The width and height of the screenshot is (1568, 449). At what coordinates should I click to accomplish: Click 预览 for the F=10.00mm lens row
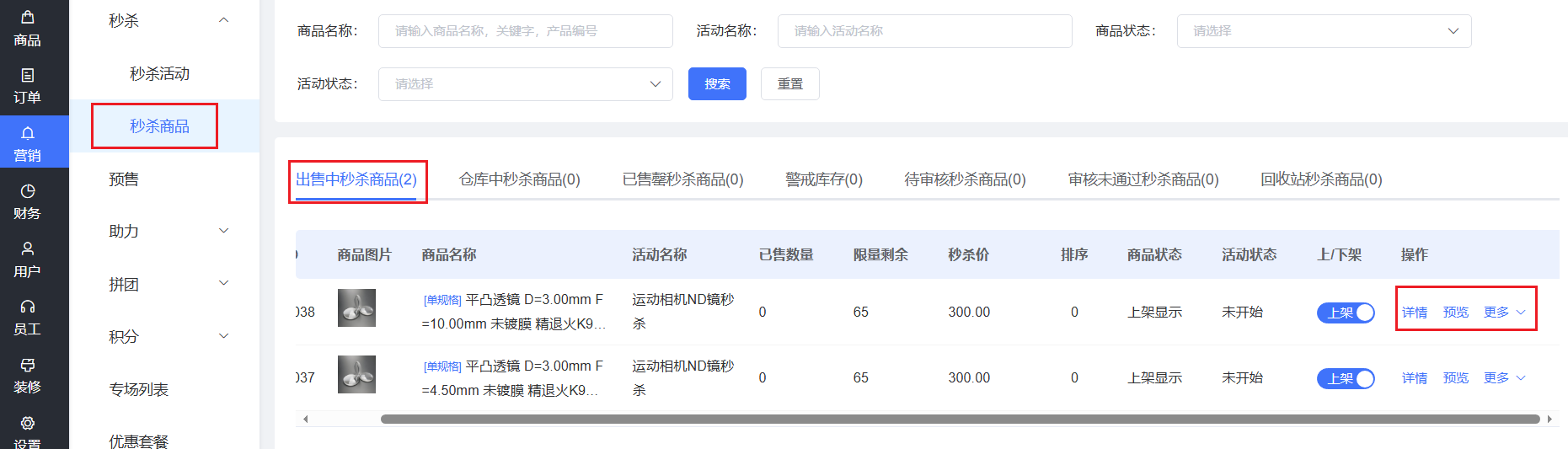pos(1456,313)
